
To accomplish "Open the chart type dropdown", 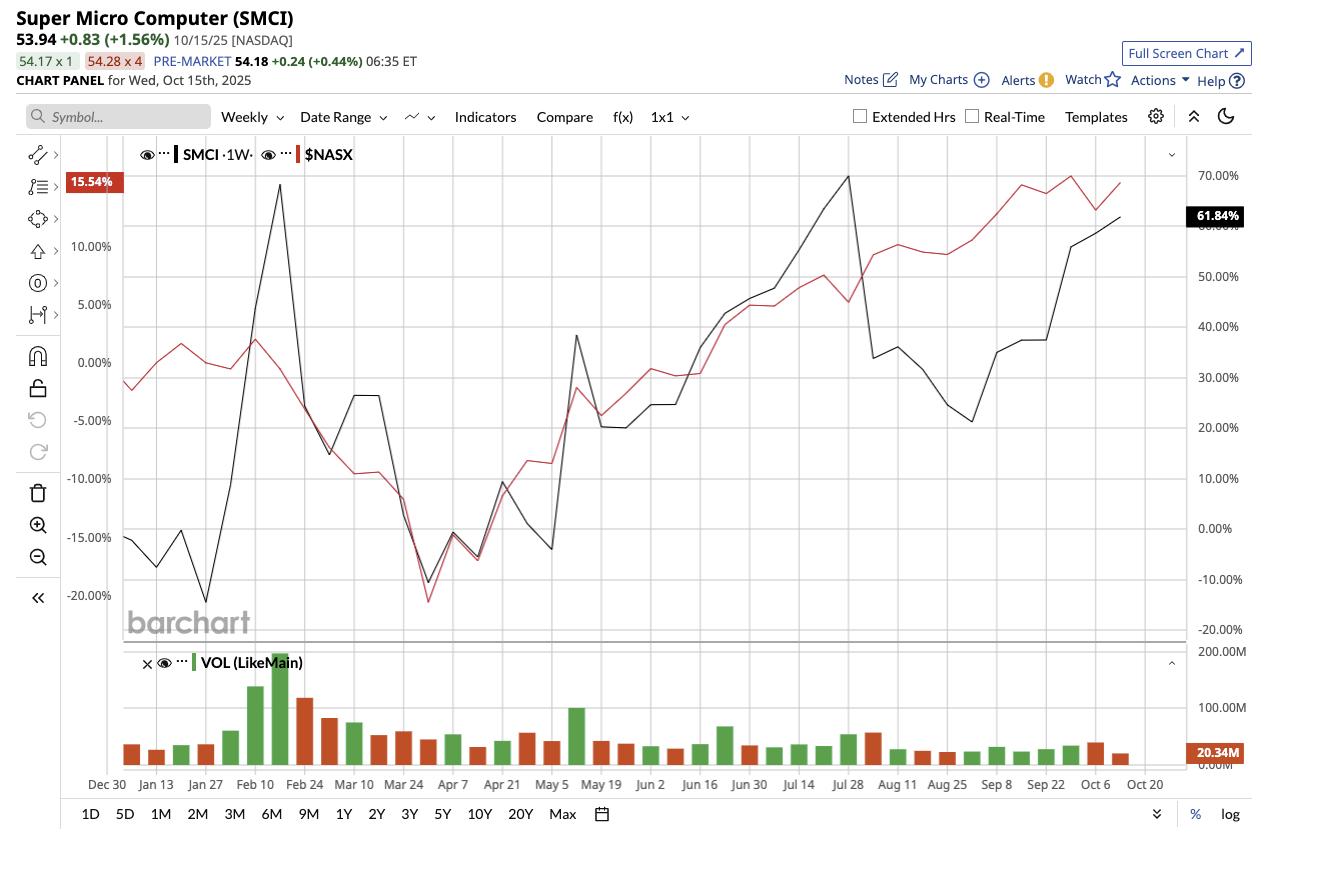I will [420, 117].
